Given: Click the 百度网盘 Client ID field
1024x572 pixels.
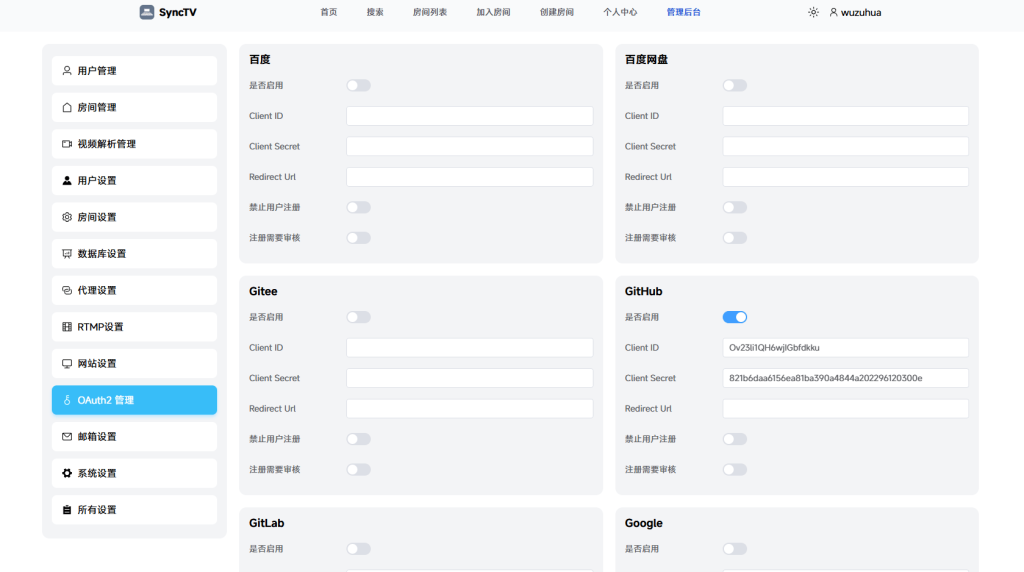Looking at the screenshot, I should tap(846, 116).
